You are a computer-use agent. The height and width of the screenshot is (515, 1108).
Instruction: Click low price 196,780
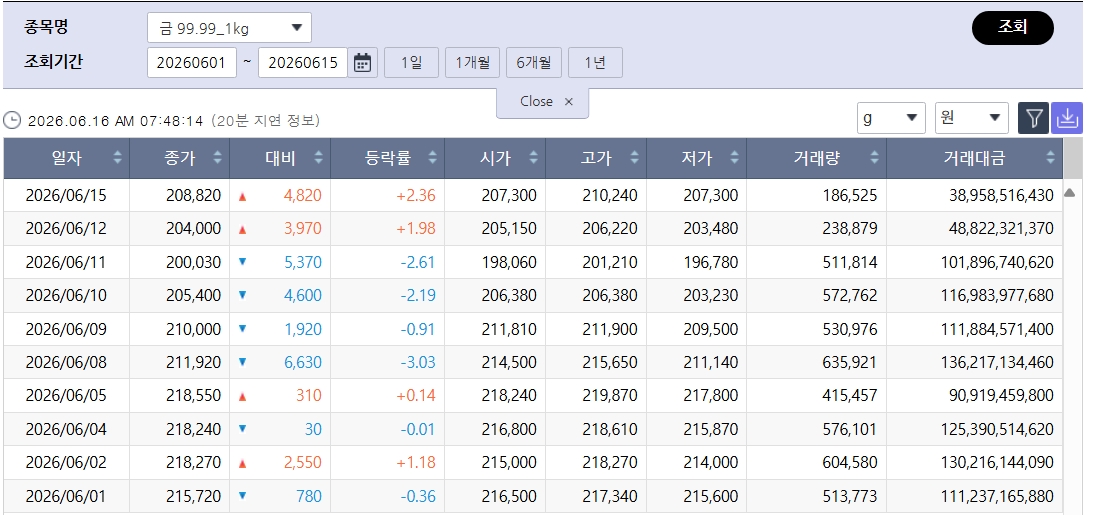(710, 263)
